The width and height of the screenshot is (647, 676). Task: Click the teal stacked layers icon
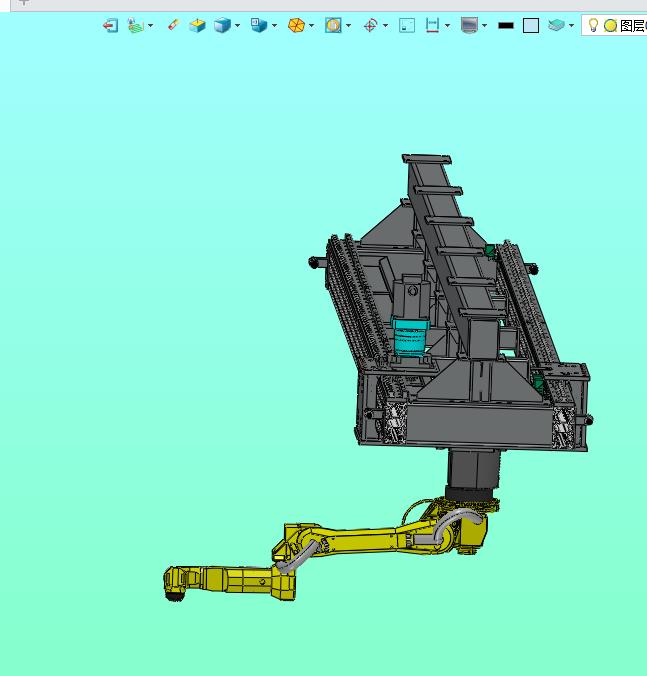556,25
